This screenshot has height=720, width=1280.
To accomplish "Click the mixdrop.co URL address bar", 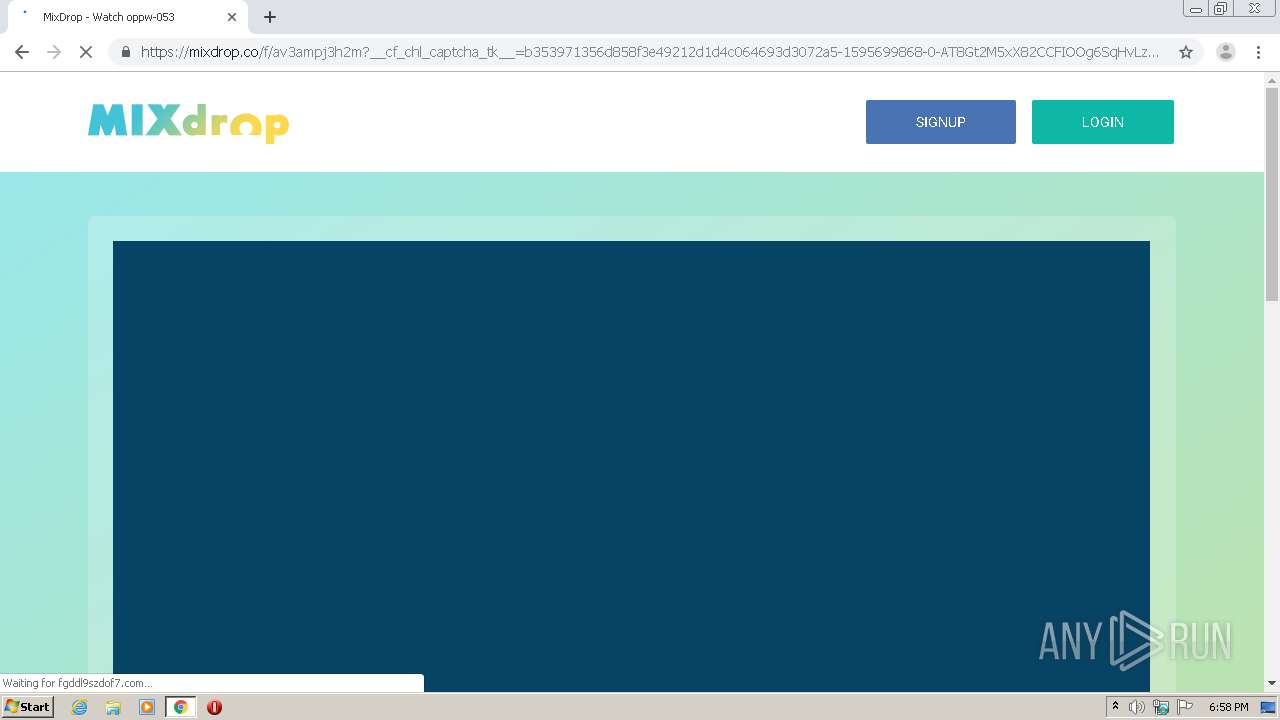I will point(650,52).
